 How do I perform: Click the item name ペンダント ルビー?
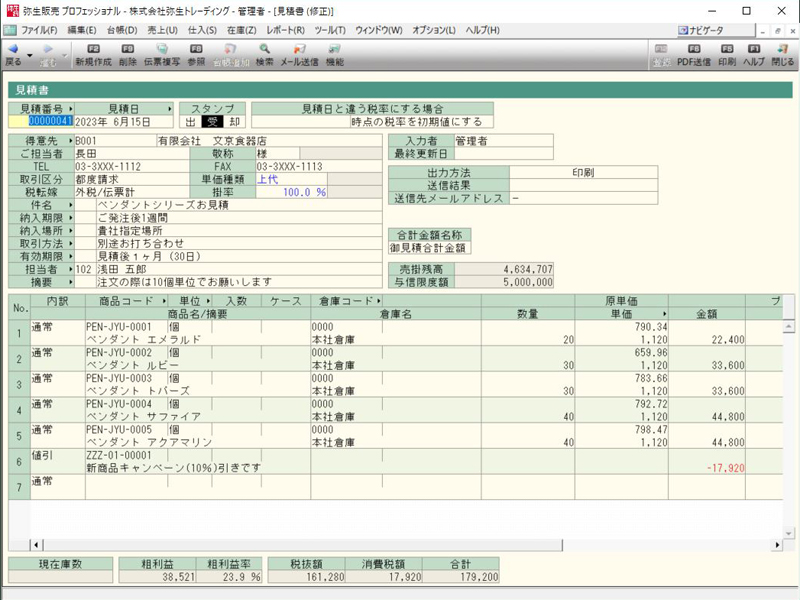coord(132,365)
